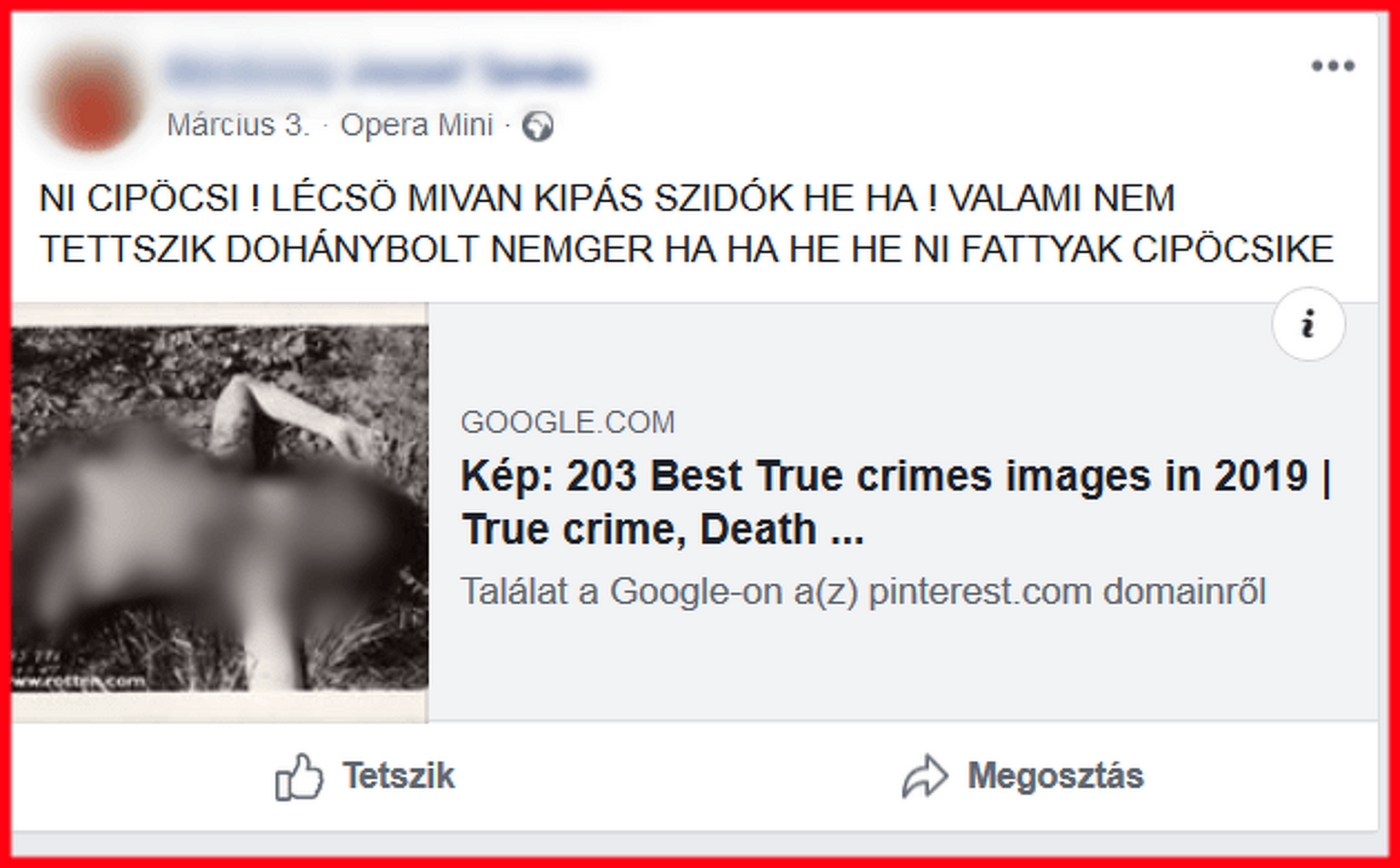Click the thumbs-up like icon
Viewport: 1400px width, 868px height.
coord(298,777)
